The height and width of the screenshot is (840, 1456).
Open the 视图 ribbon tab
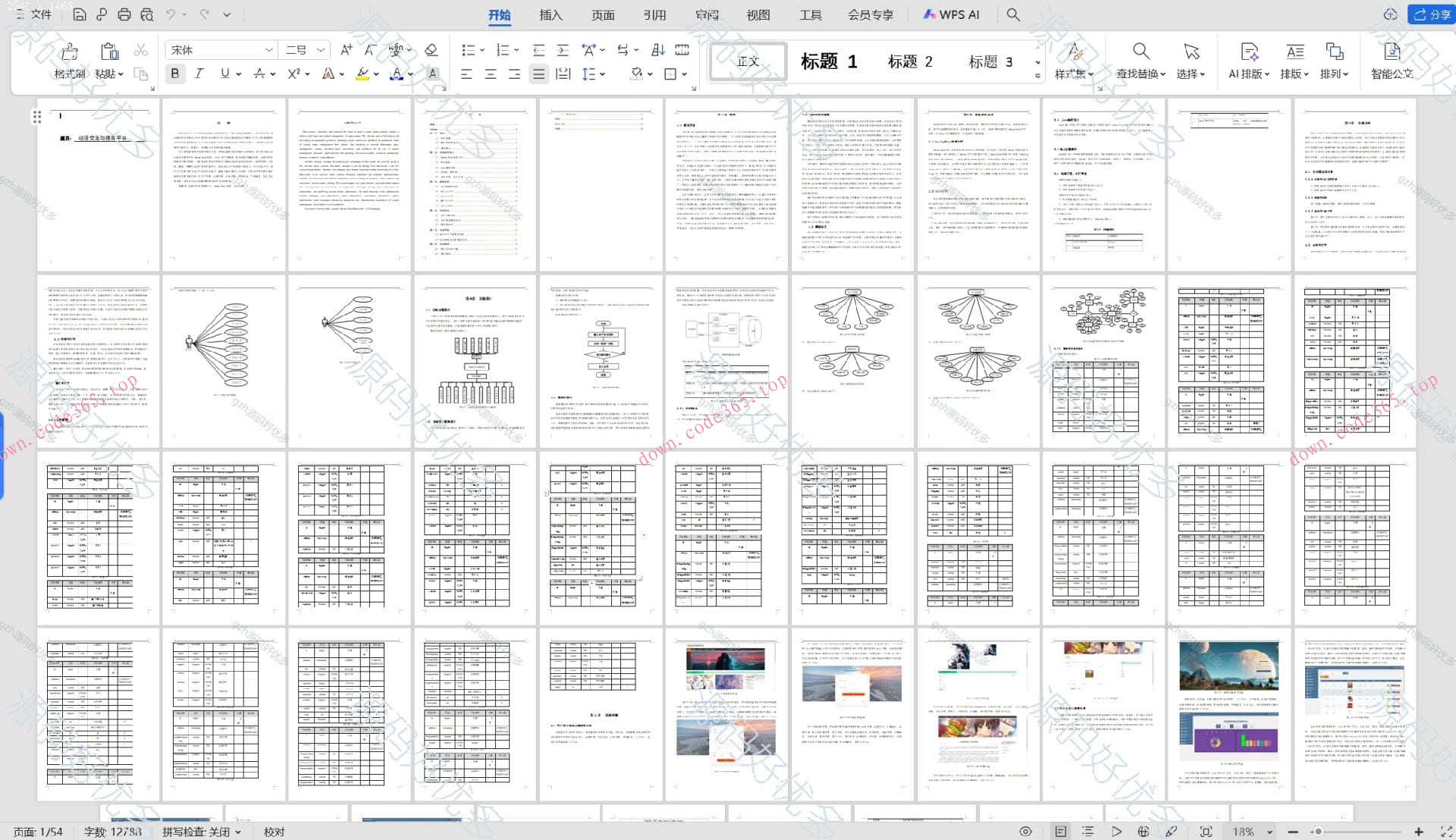tap(758, 14)
